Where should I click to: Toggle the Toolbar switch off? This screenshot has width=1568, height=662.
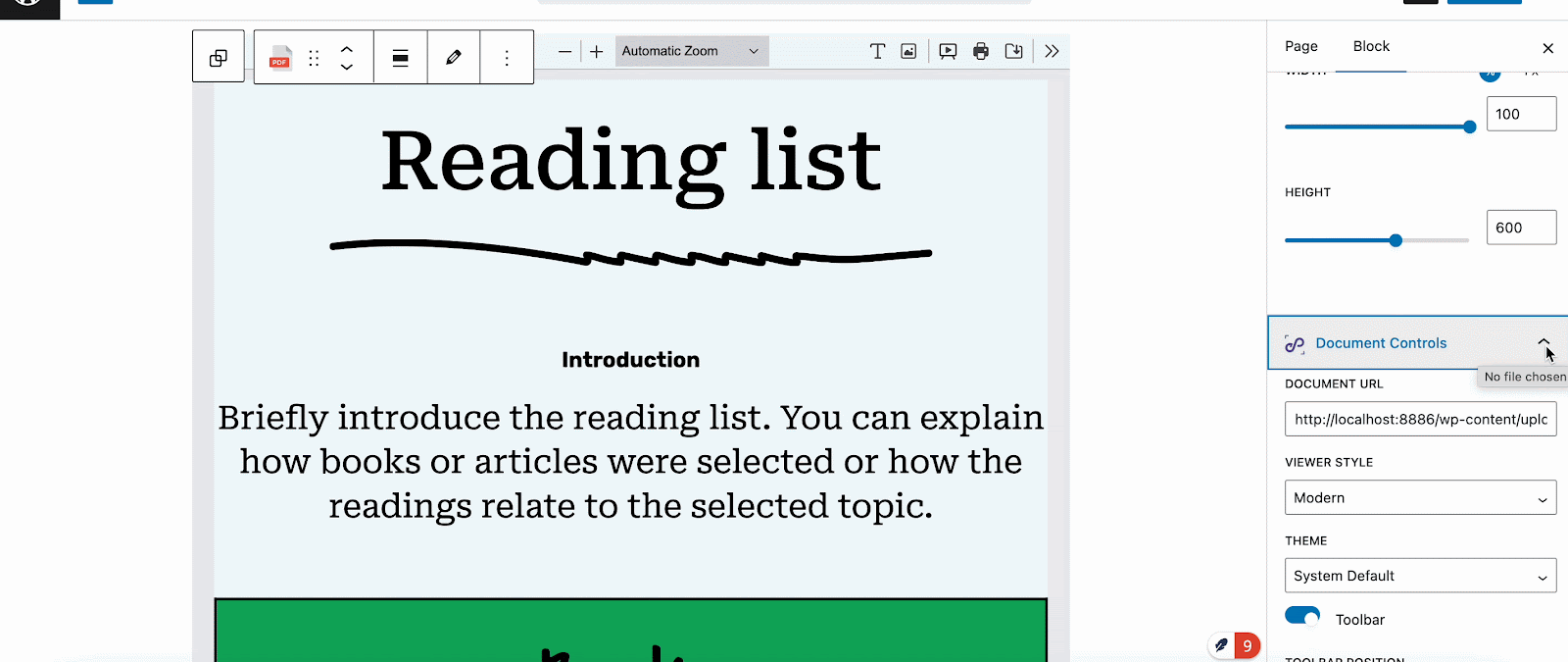coord(1302,616)
